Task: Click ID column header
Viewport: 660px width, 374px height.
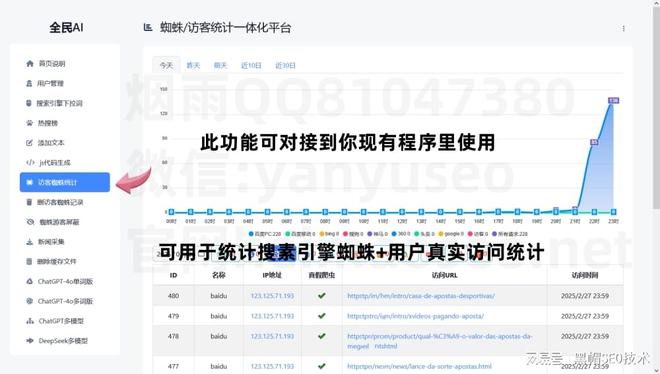Action: [173, 275]
